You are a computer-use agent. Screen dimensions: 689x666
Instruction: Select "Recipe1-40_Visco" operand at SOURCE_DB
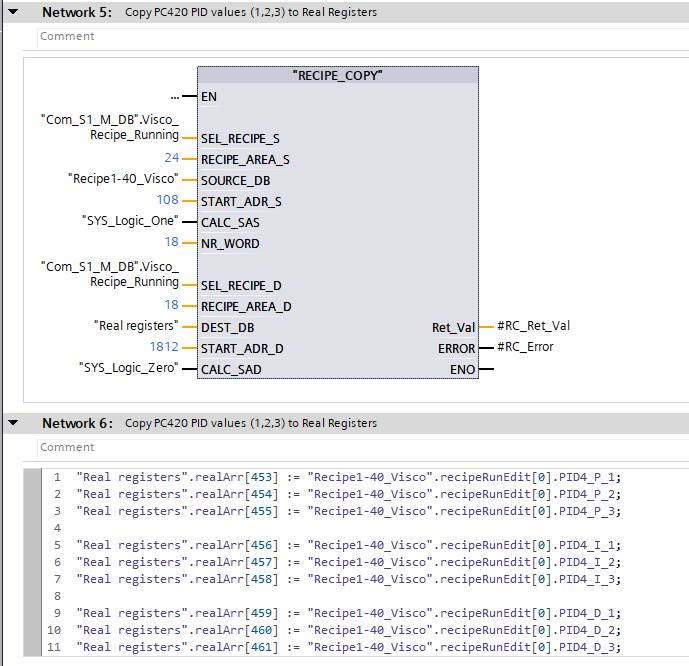[123, 179]
